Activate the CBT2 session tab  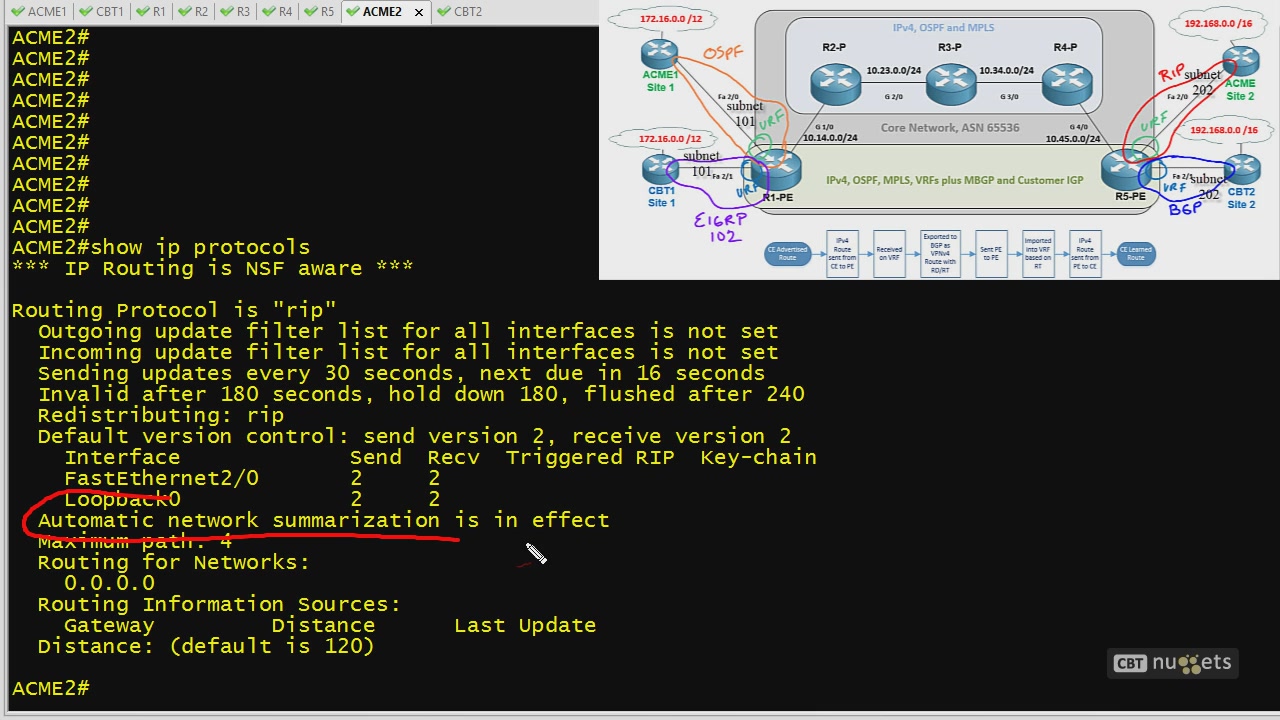(459, 12)
